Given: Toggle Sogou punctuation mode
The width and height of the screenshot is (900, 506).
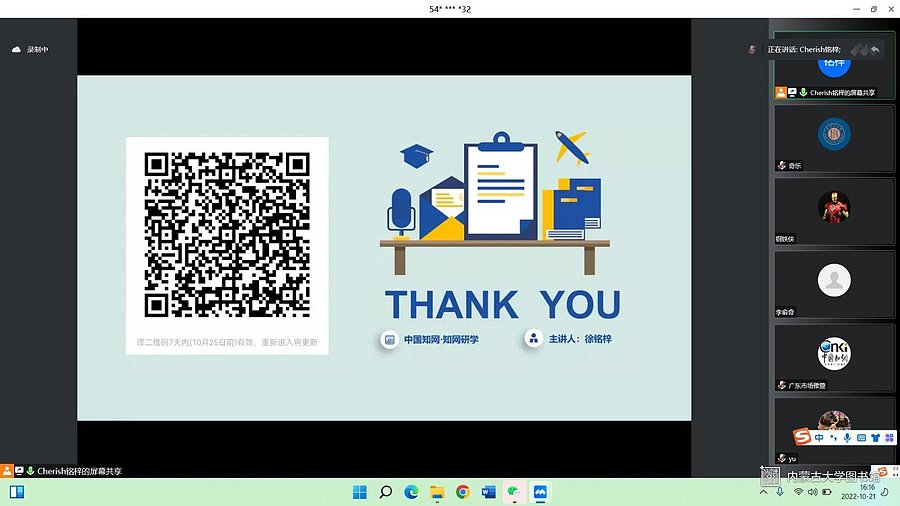Looking at the screenshot, I should pos(833,438).
